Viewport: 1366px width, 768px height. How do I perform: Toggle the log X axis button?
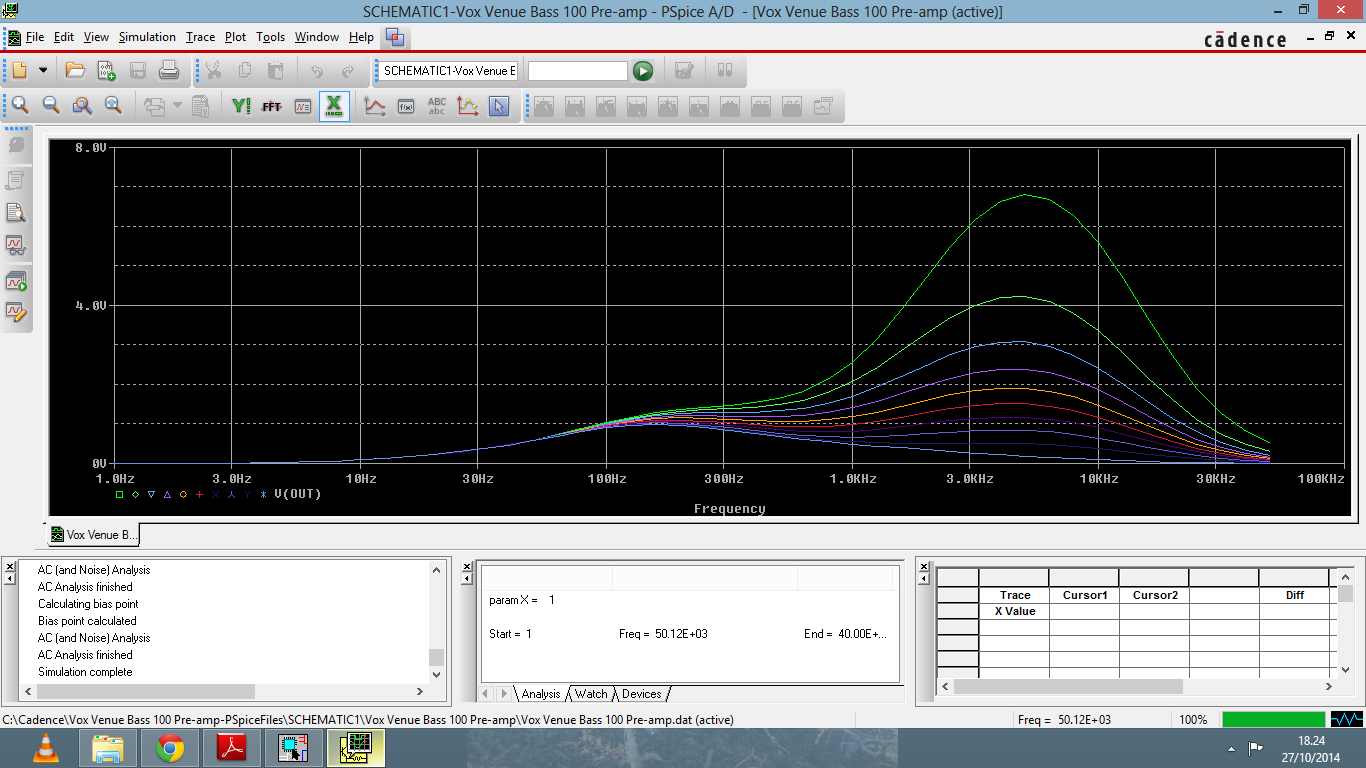334,106
